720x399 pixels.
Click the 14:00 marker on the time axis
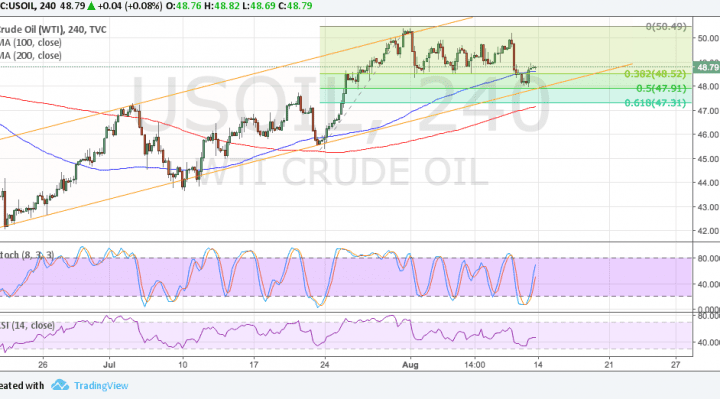click(474, 365)
